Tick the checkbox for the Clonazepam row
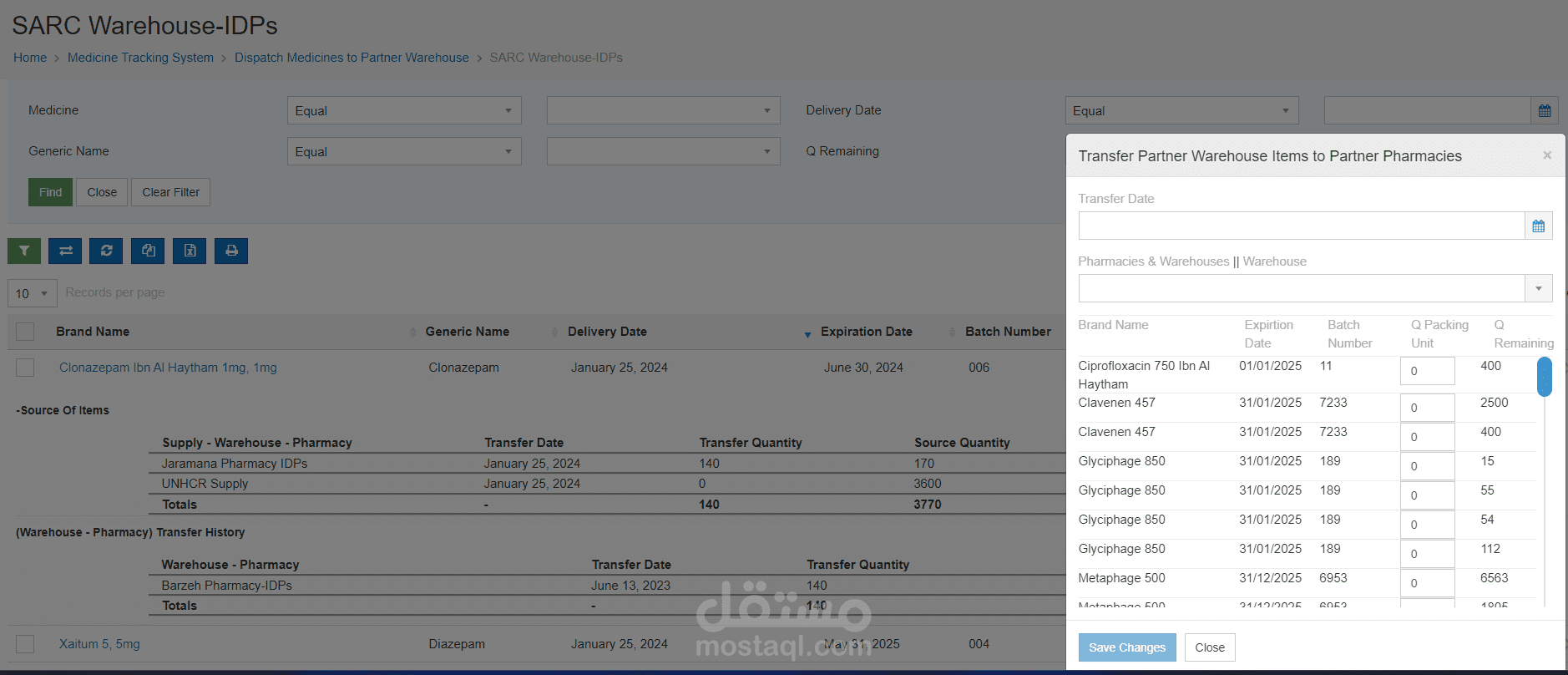This screenshot has height=675, width=1568. [25, 368]
